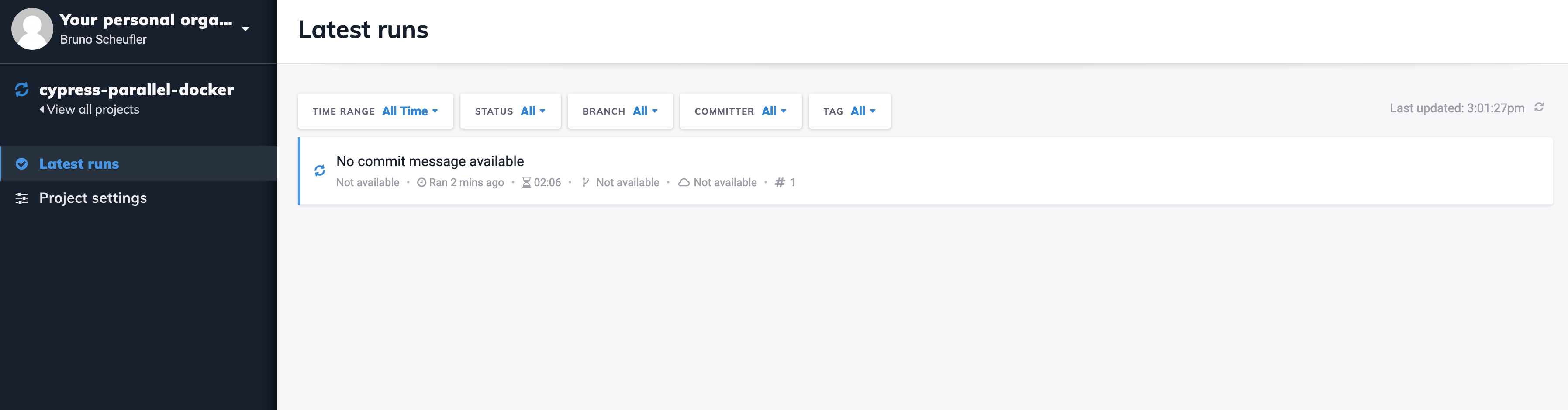The image size is (1568, 410).
Task: Open the Status filter dropdown
Action: coord(510,111)
